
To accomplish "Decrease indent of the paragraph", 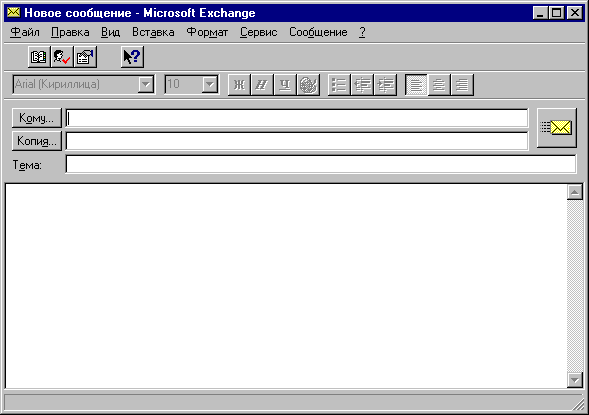I will click(x=362, y=85).
